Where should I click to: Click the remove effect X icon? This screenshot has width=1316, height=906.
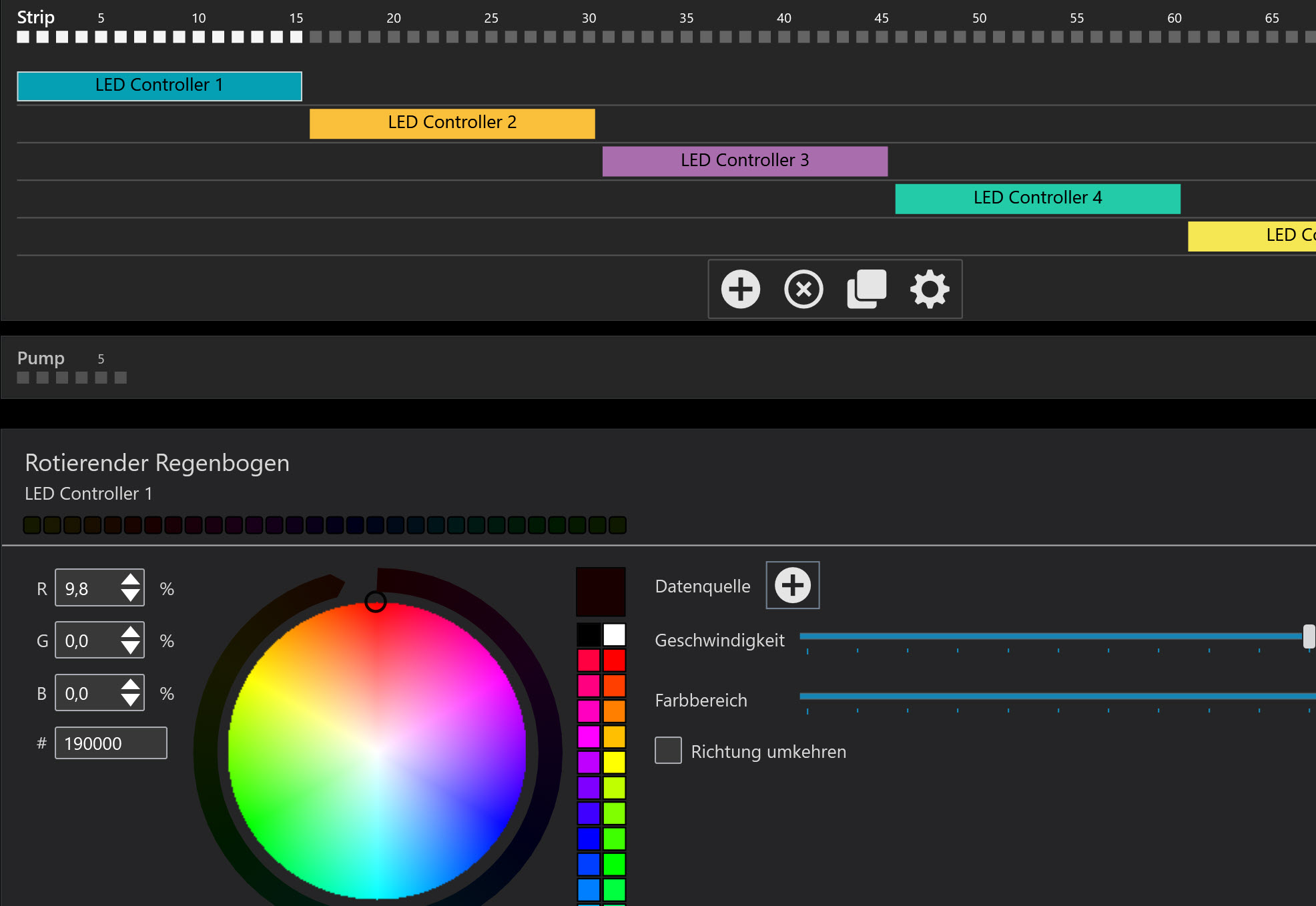[803, 289]
